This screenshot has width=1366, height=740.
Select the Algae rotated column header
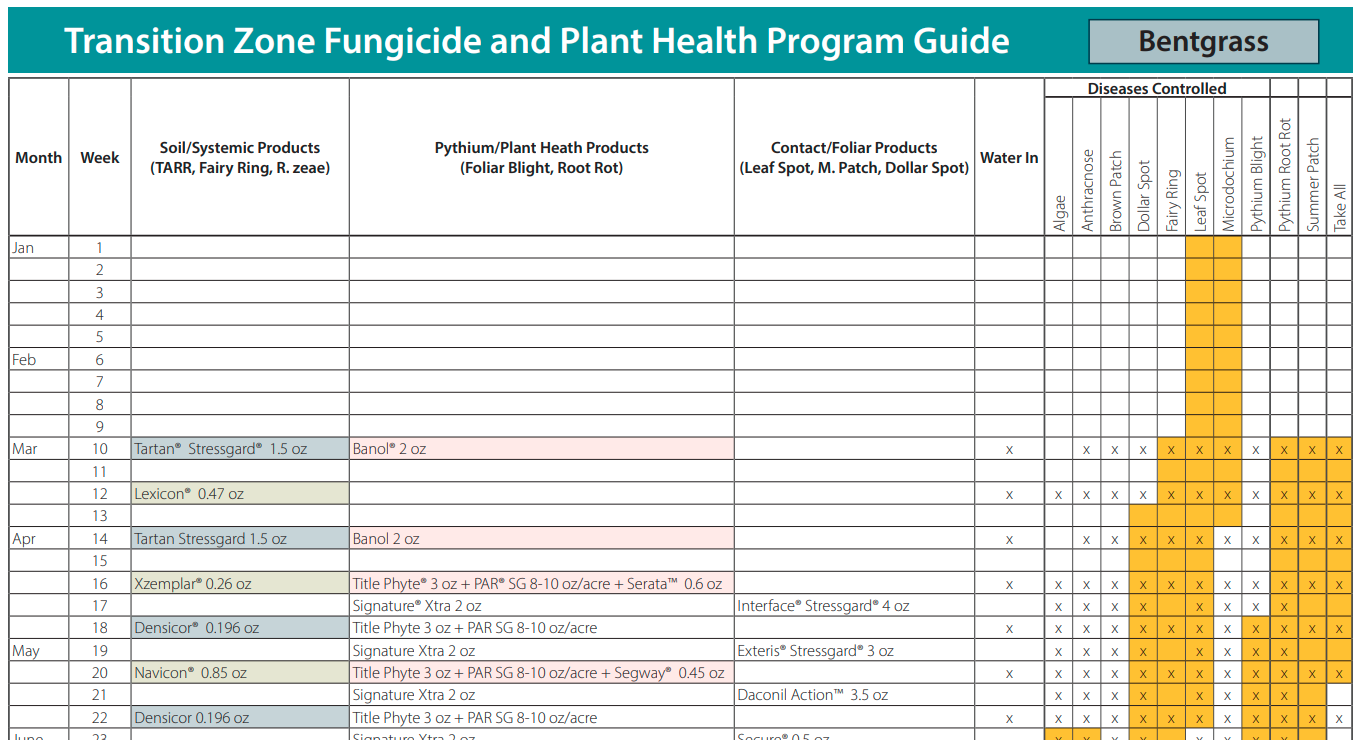tap(1060, 213)
